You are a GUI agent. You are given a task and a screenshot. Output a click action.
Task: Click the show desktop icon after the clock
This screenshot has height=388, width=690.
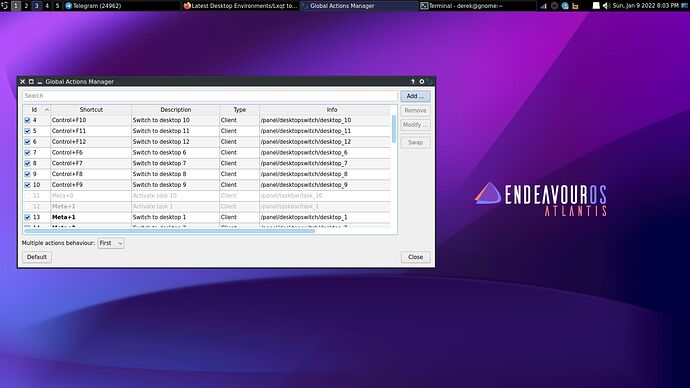pyautogui.click(x=685, y=6)
